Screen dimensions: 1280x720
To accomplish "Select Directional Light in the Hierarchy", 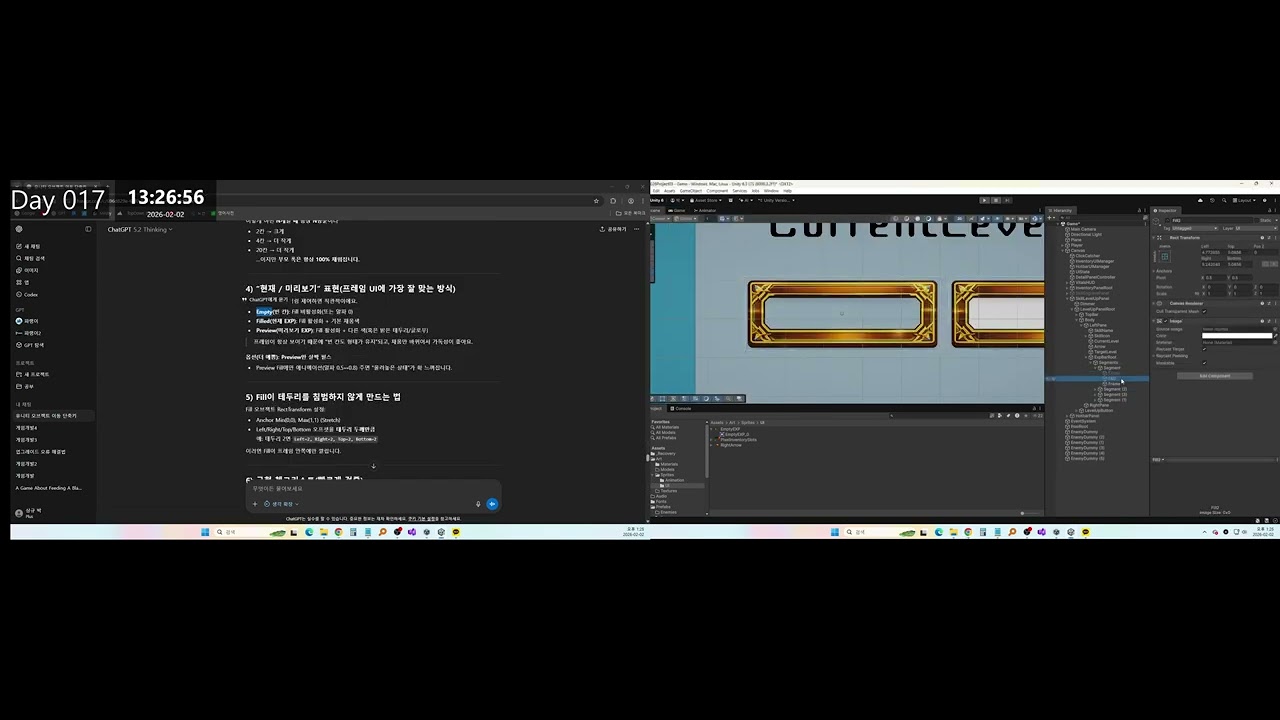I will point(1086,235).
